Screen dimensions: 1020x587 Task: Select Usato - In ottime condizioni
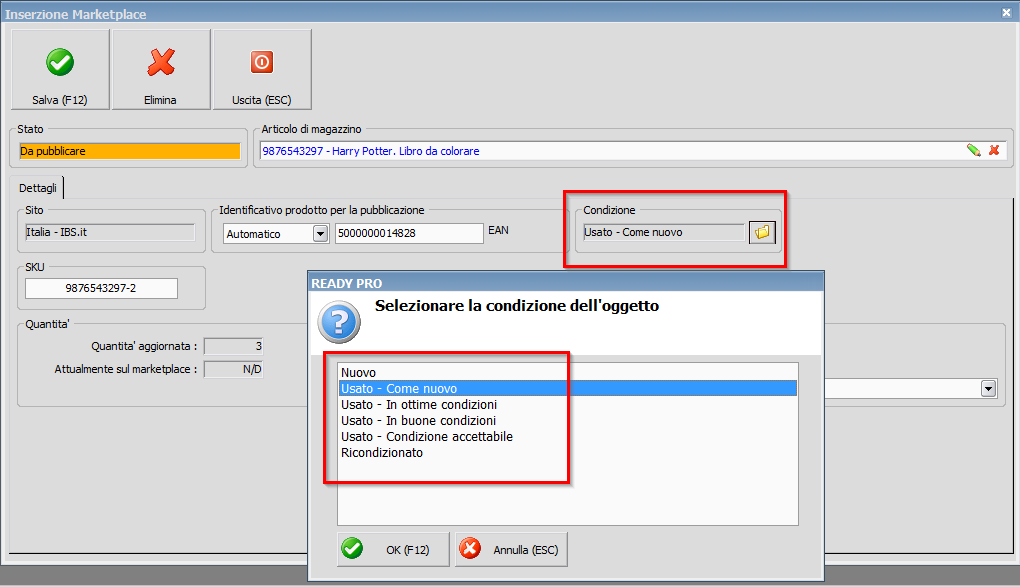click(x=567, y=404)
